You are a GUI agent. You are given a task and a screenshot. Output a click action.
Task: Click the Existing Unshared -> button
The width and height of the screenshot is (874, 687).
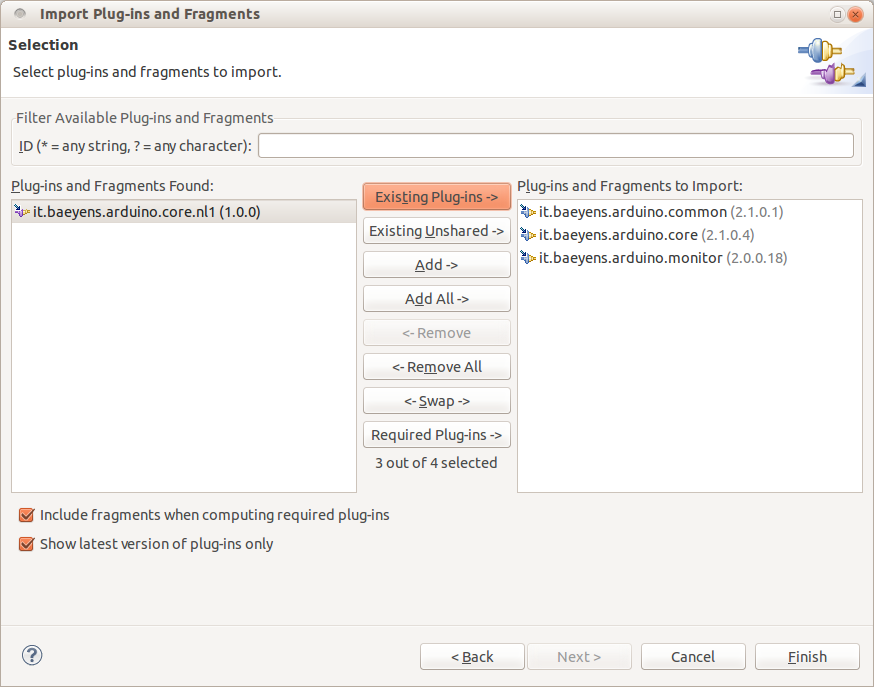pos(436,231)
